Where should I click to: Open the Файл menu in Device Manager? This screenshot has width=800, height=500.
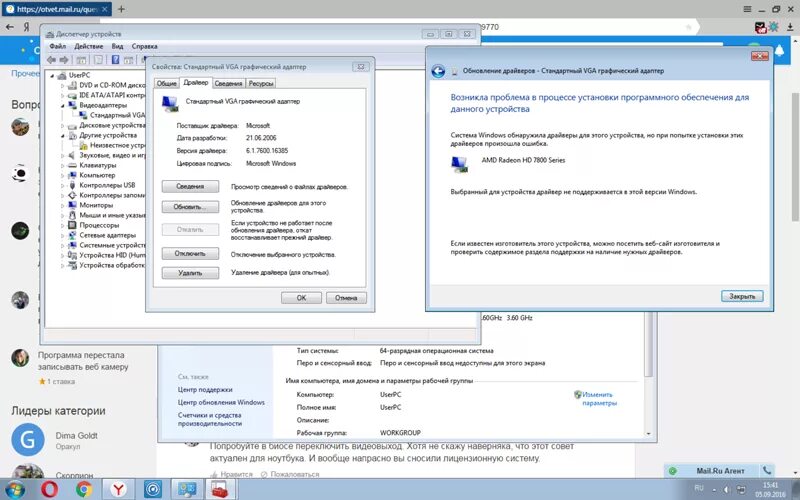click(x=58, y=46)
